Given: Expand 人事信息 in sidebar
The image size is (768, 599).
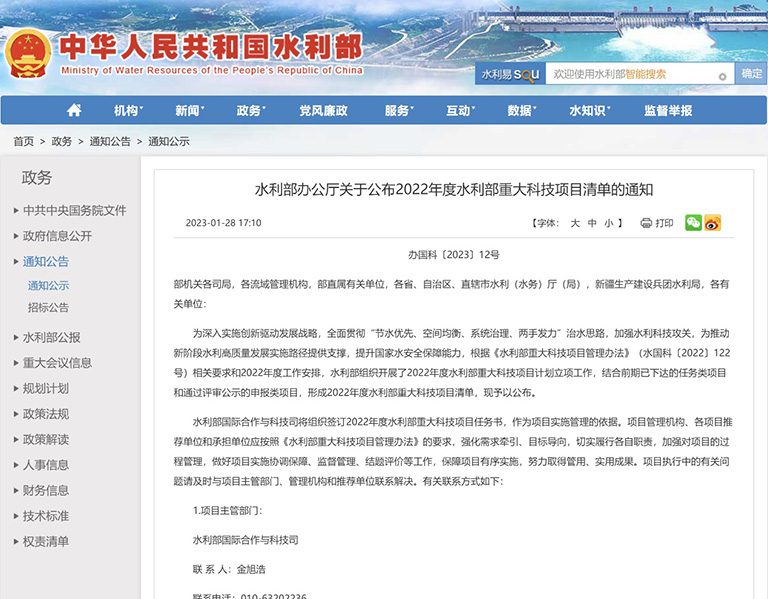Looking at the screenshot, I should 46,465.
